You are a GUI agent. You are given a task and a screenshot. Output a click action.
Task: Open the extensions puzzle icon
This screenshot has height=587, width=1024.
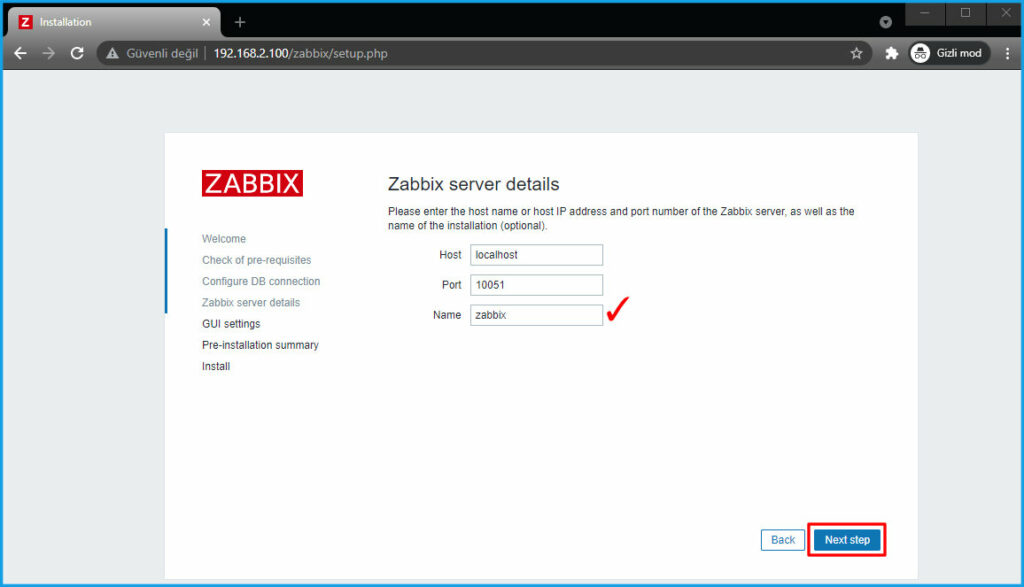click(891, 54)
